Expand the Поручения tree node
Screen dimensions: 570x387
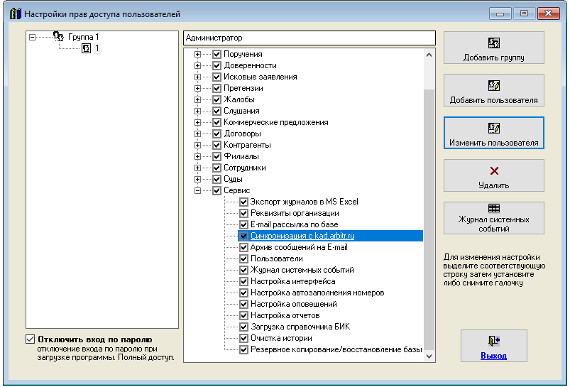coord(197,54)
